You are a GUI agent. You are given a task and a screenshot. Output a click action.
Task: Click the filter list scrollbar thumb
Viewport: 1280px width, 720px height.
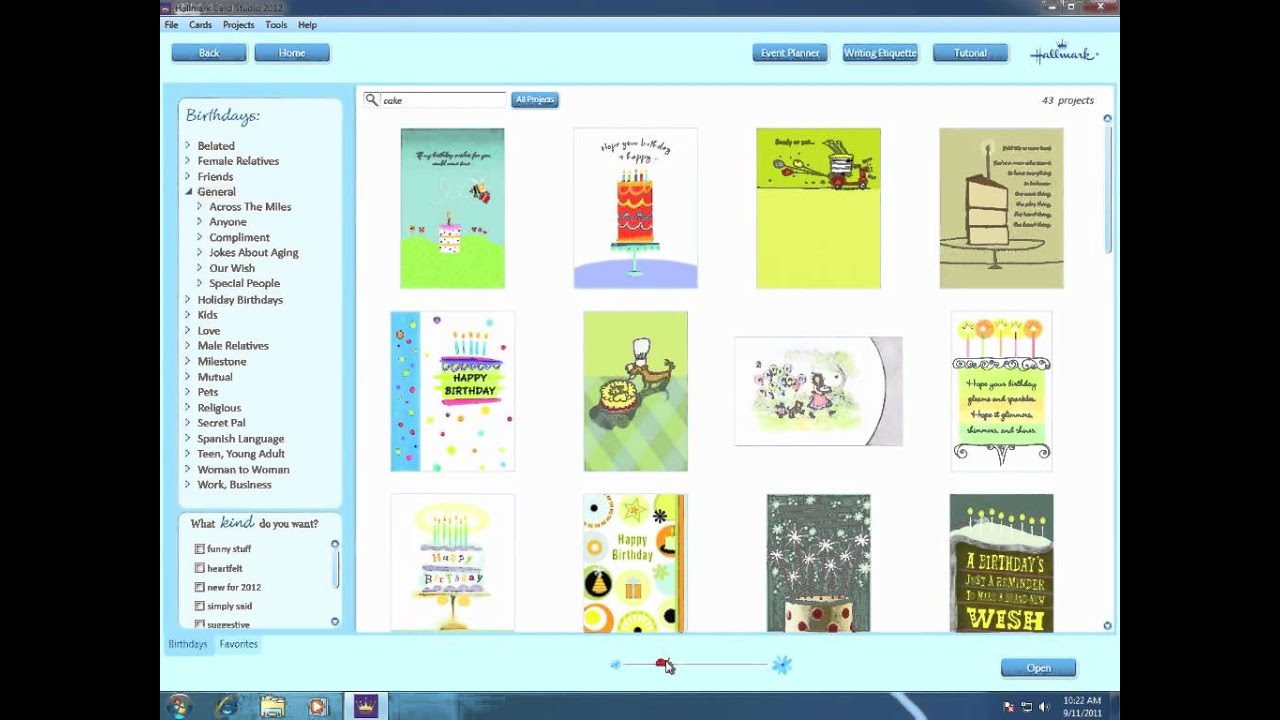coord(335,569)
